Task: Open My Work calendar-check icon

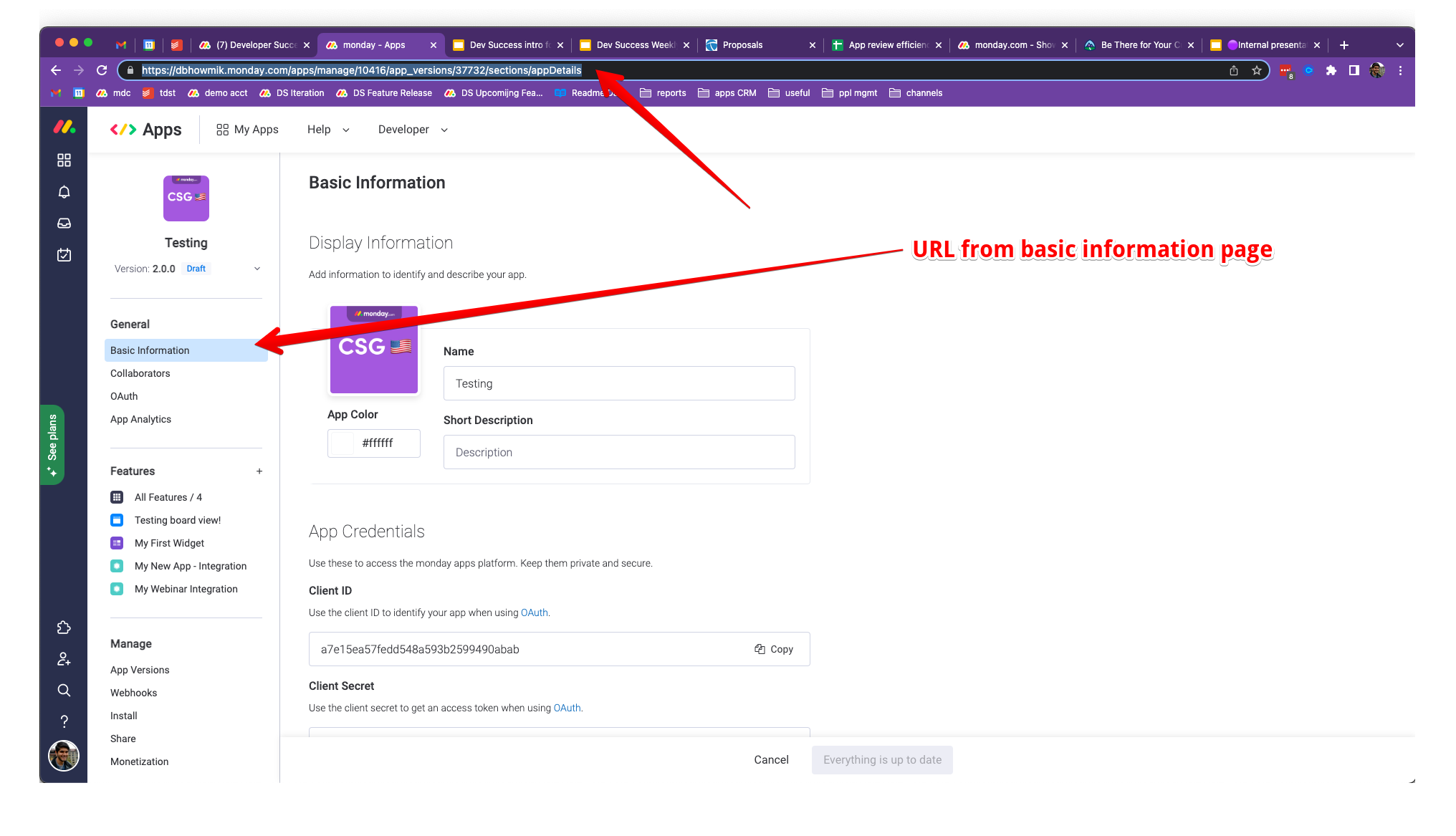Action: 64,255
